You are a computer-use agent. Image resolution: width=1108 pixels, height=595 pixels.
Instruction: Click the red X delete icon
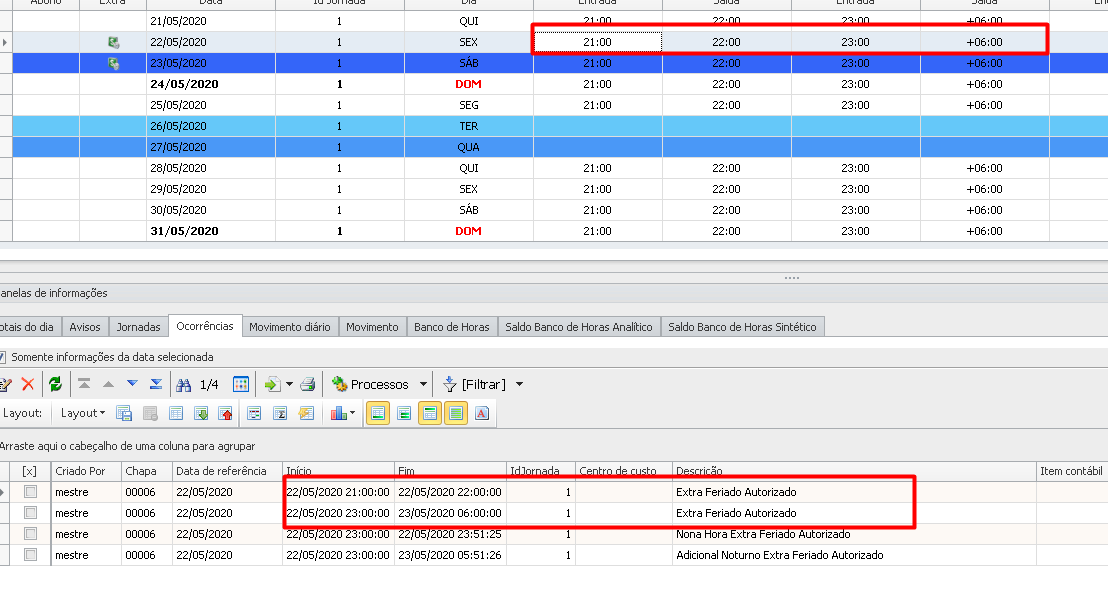tap(28, 384)
